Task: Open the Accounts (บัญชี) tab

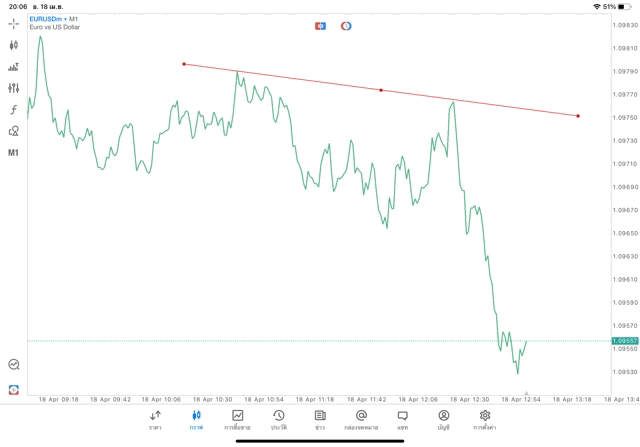Action: pyautogui.click(x=443, y=419)
